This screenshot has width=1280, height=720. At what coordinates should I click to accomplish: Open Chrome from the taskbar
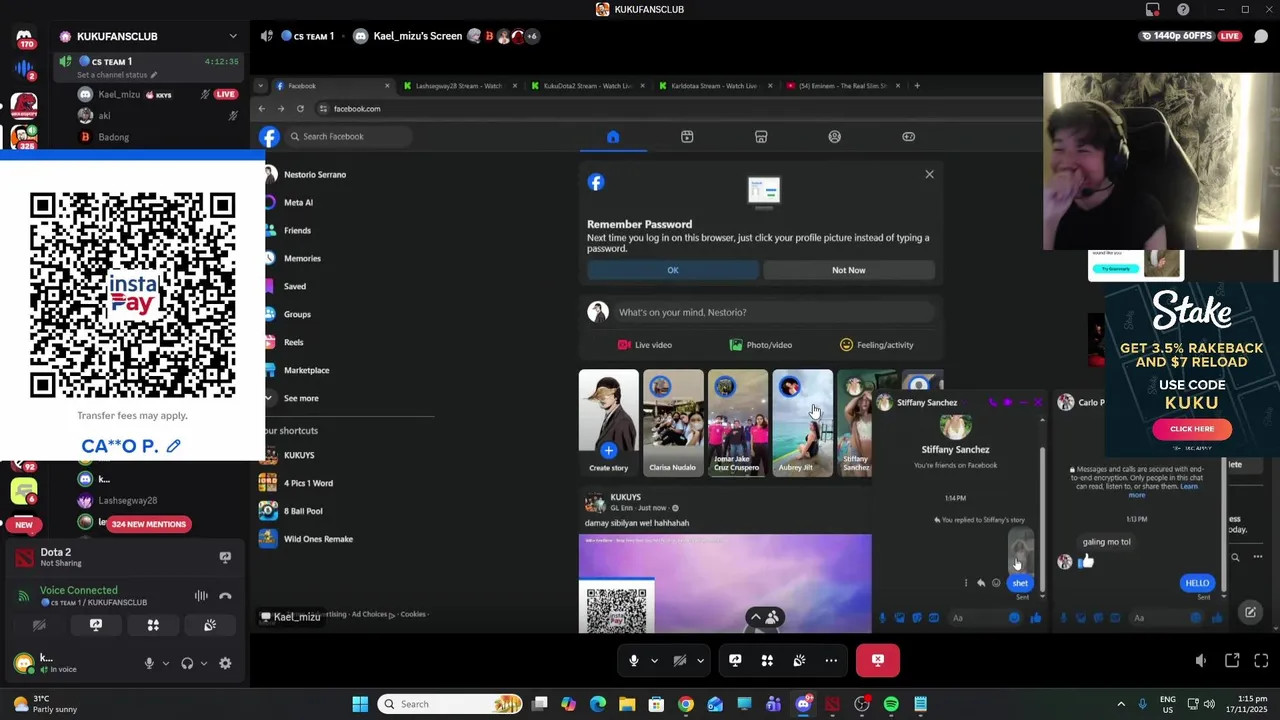(x=685, y=704)
